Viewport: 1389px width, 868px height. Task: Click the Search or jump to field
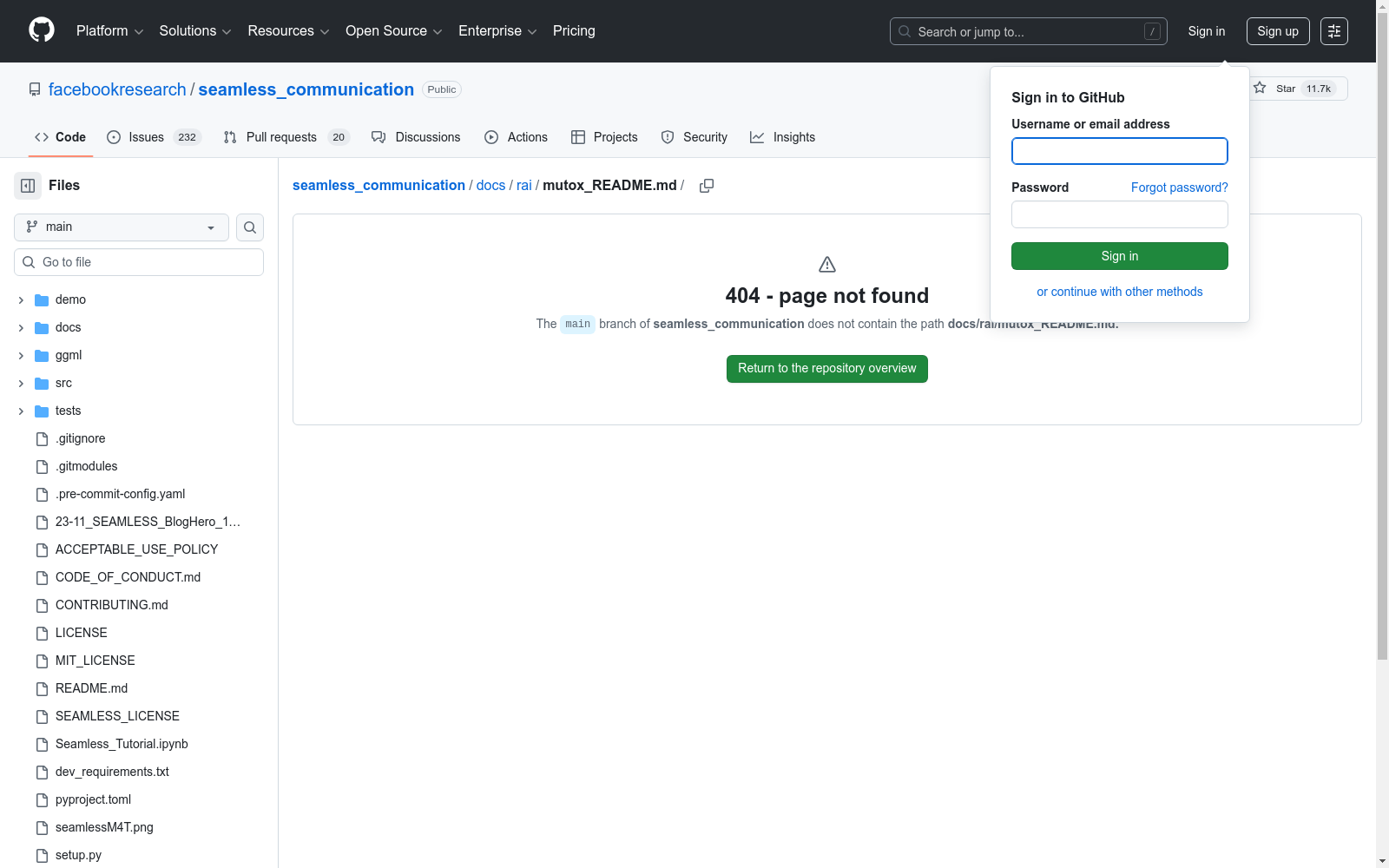(x=1029, y=31)
